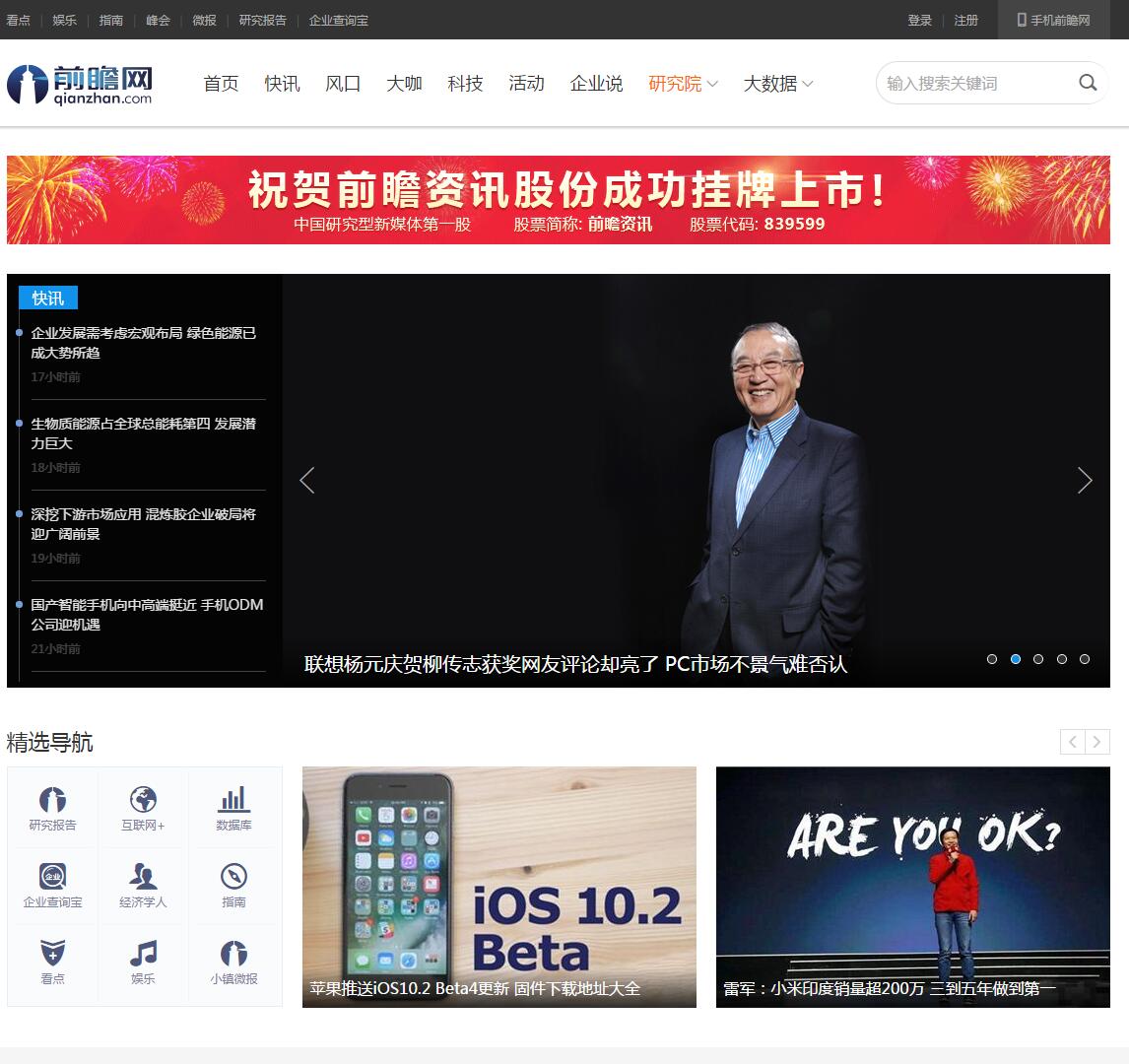This screenshot has height=1064, width=1129.
Task: Click 研究报告 in the top bar
Action: click(x=263, y=20)
